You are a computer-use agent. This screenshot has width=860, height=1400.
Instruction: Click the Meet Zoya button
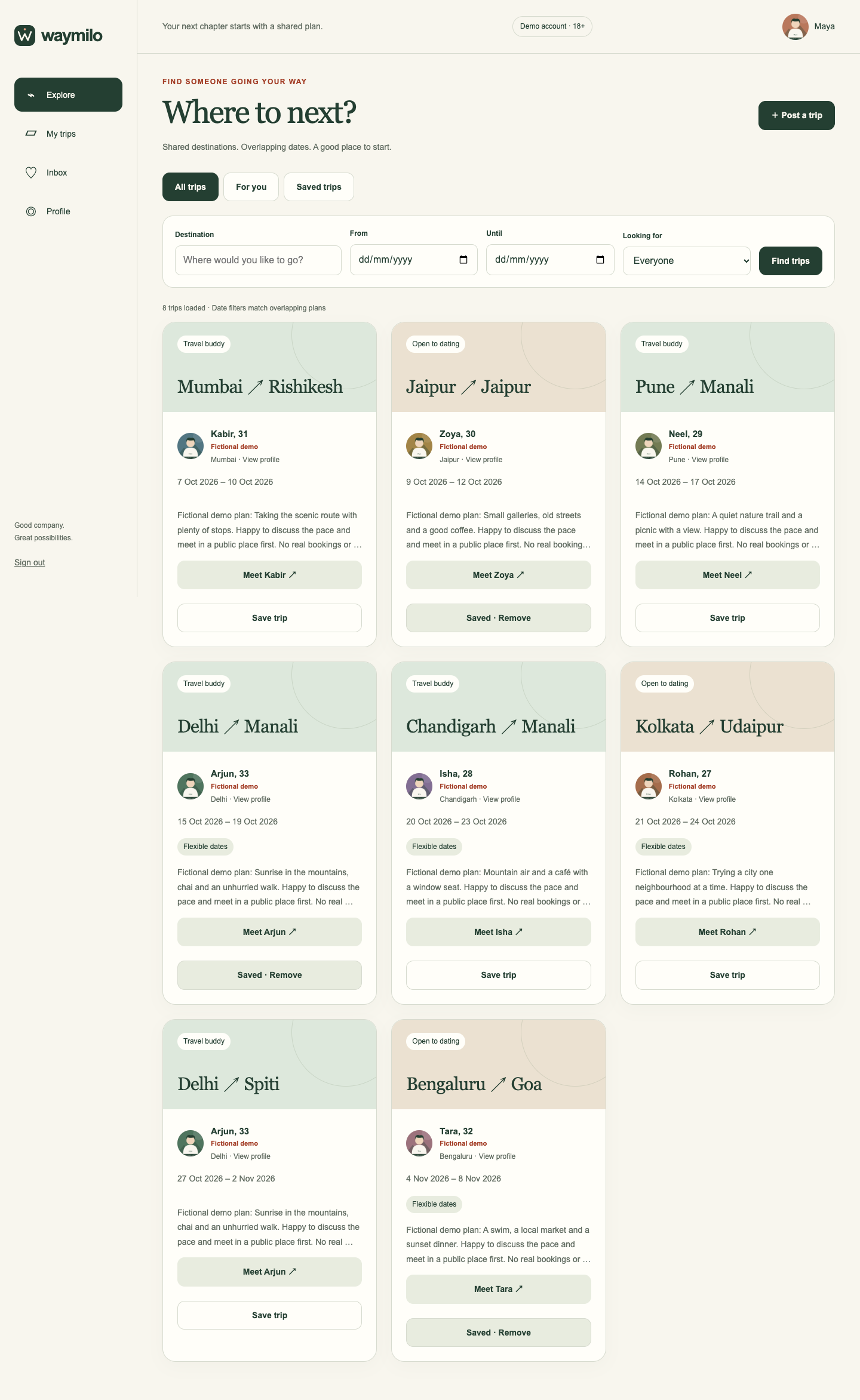[498, 575]
